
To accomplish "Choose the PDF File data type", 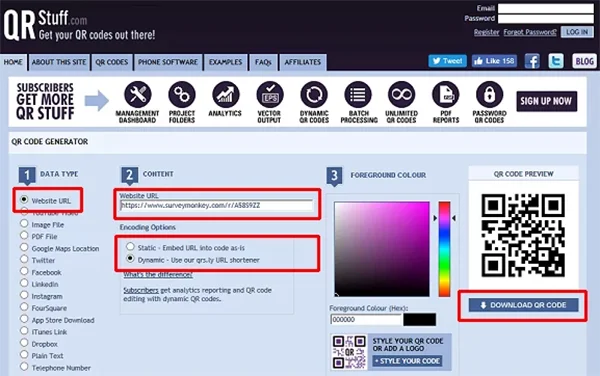I will tap(24, 235).
